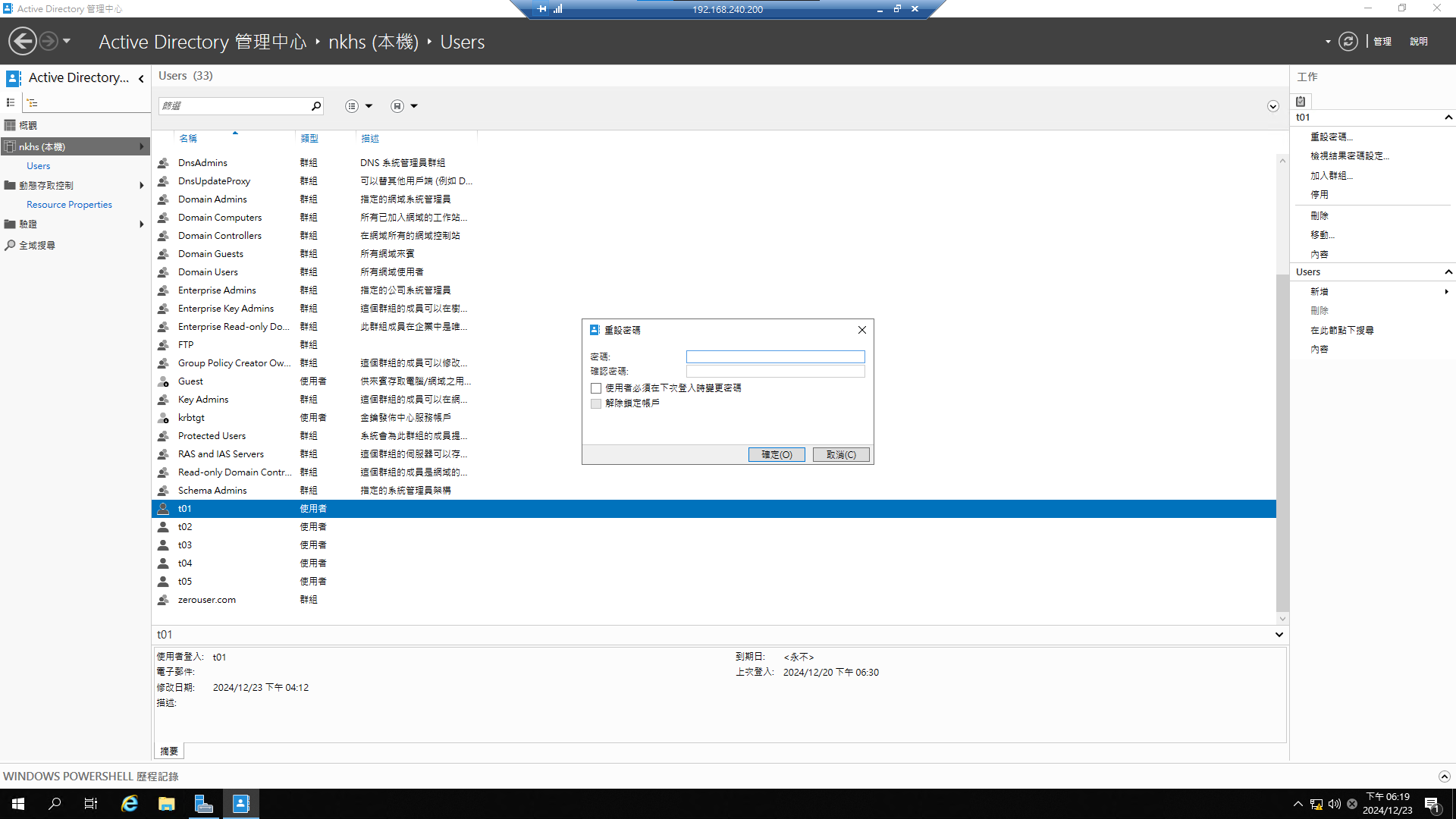This screenshot has height=819, width=1456.
Task: Select 概觀 in navigation pane
Action: pos(28,125)
